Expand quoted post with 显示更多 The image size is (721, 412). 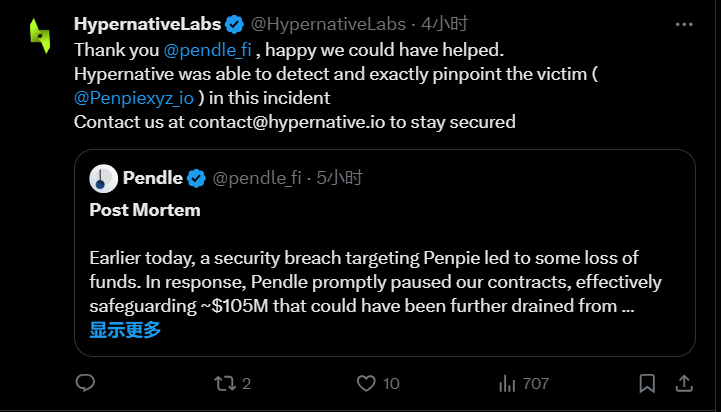click(x=125, y=330)
